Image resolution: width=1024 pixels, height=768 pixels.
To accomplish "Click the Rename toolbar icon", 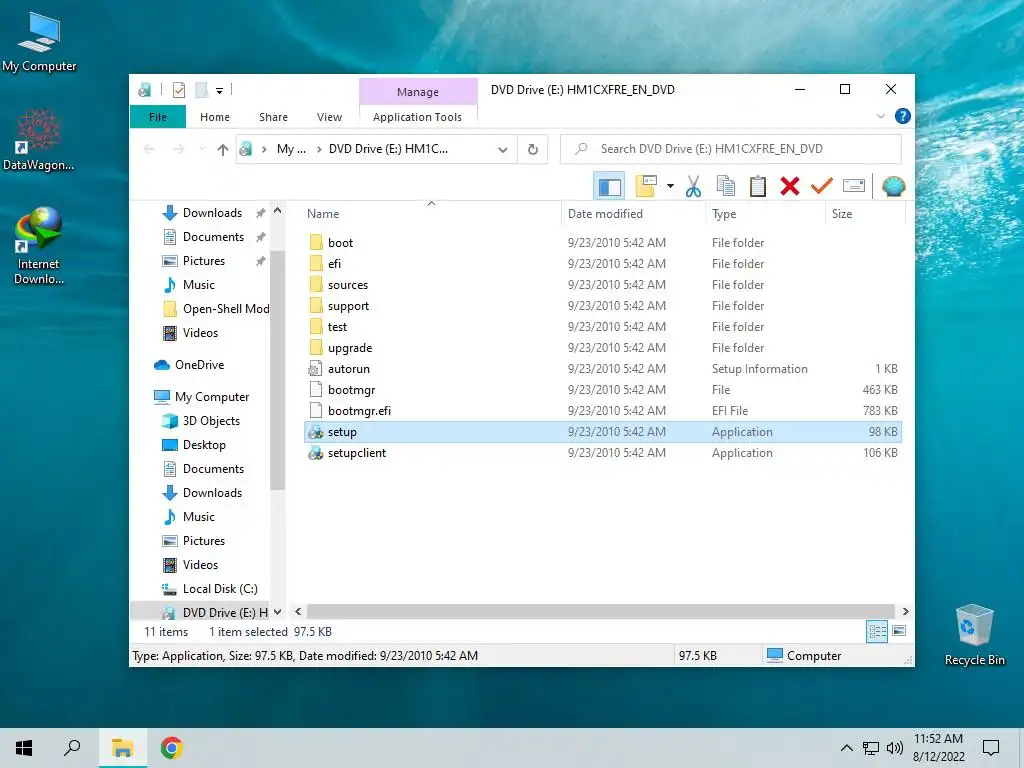I will point(854,186).
